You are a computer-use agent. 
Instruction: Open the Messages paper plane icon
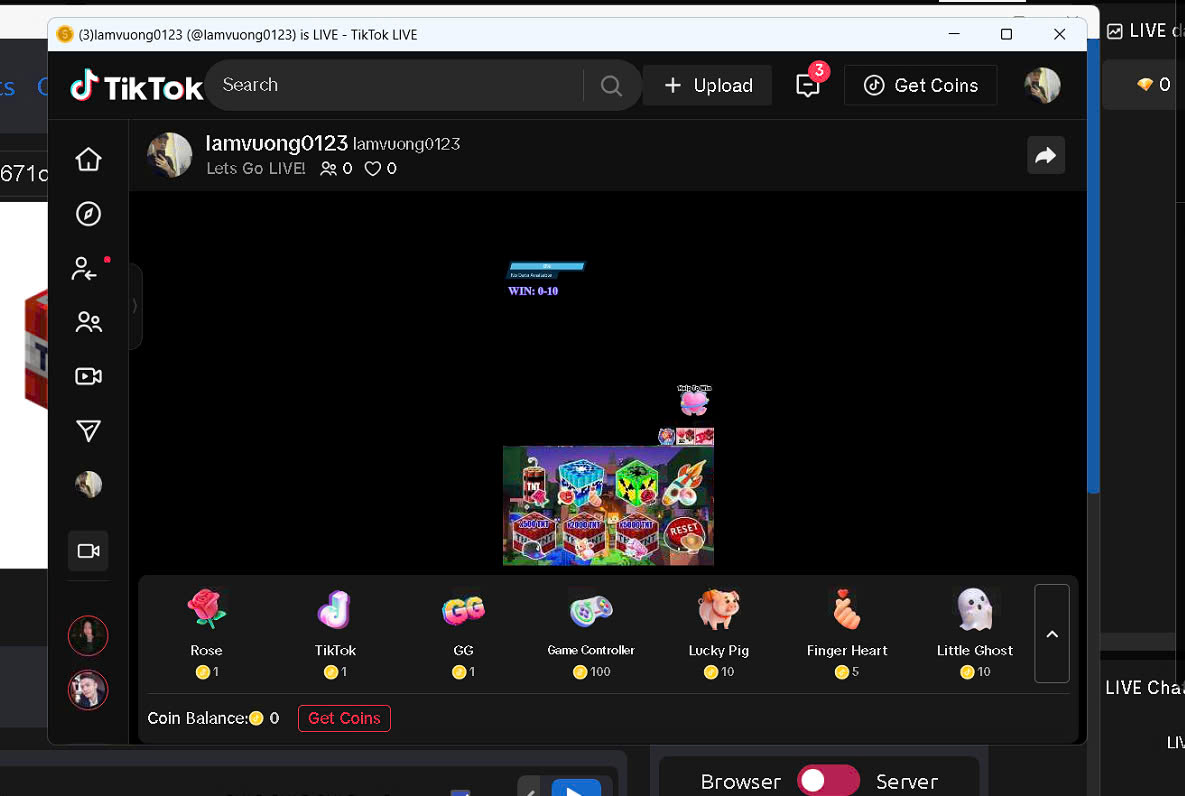click(88, 430)
